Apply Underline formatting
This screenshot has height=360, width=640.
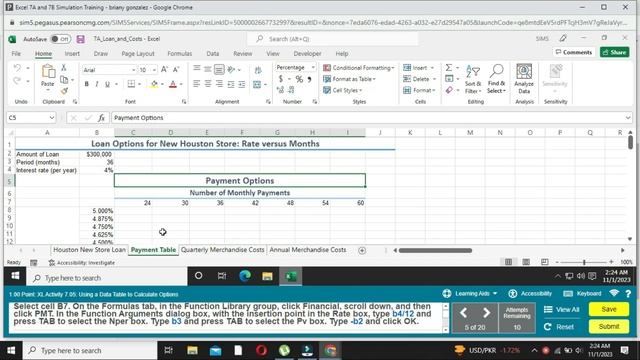(107, 84)
